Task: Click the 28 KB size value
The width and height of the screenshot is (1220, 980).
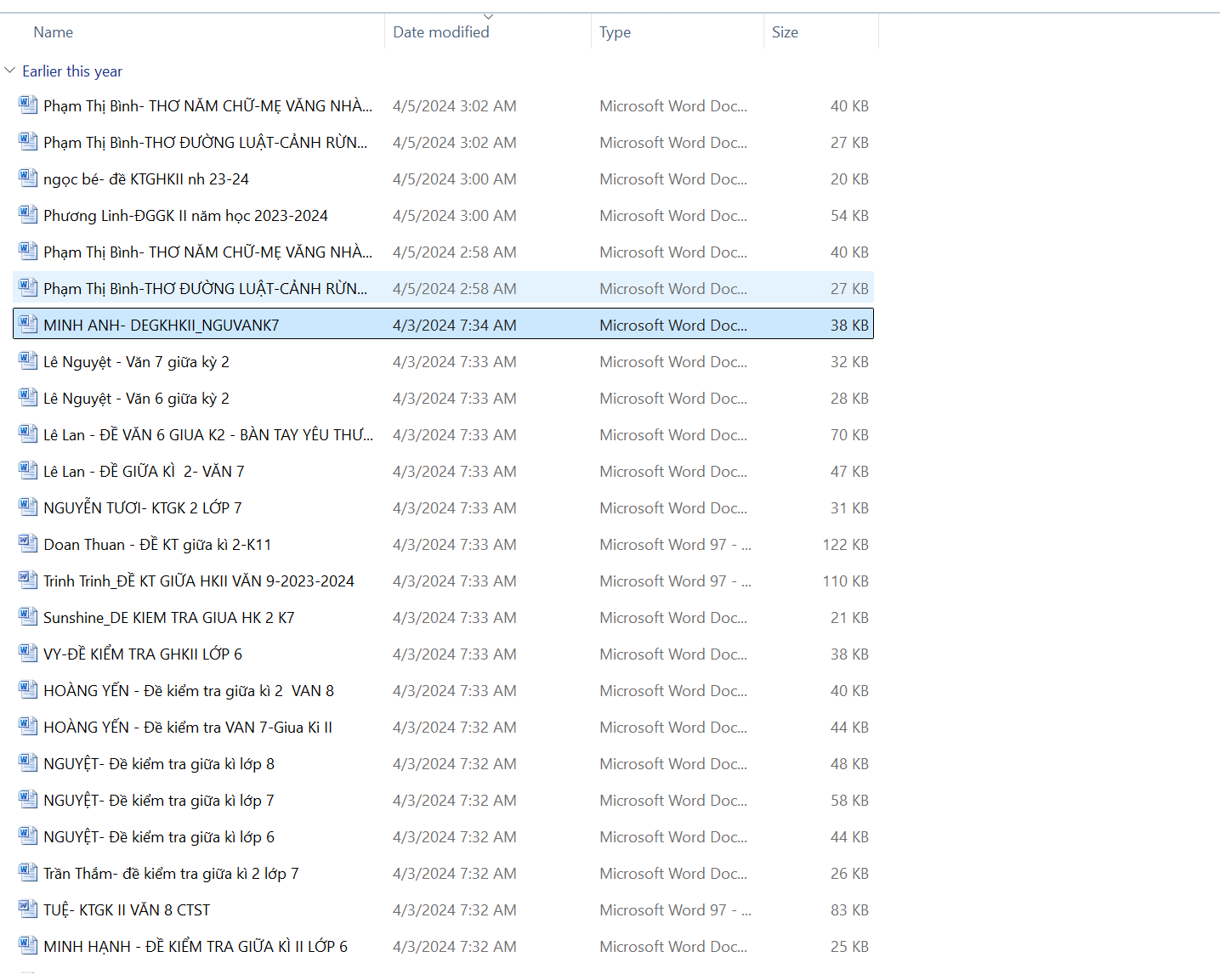Action: [849, 399]
